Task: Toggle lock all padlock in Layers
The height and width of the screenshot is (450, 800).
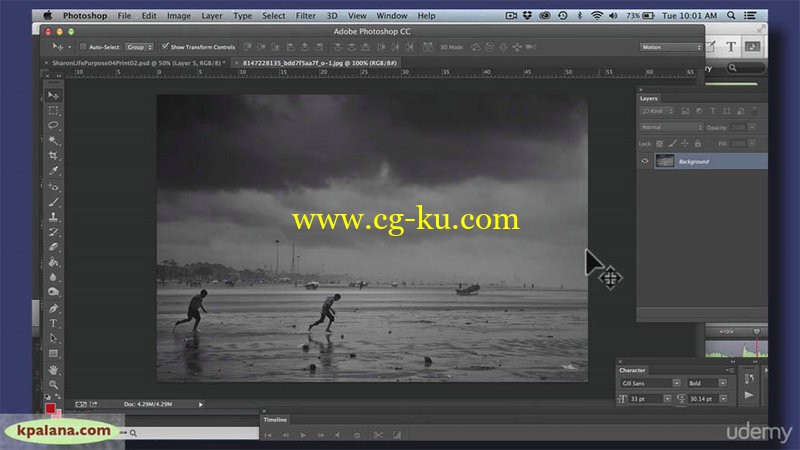Action: (x=697, y=144)
